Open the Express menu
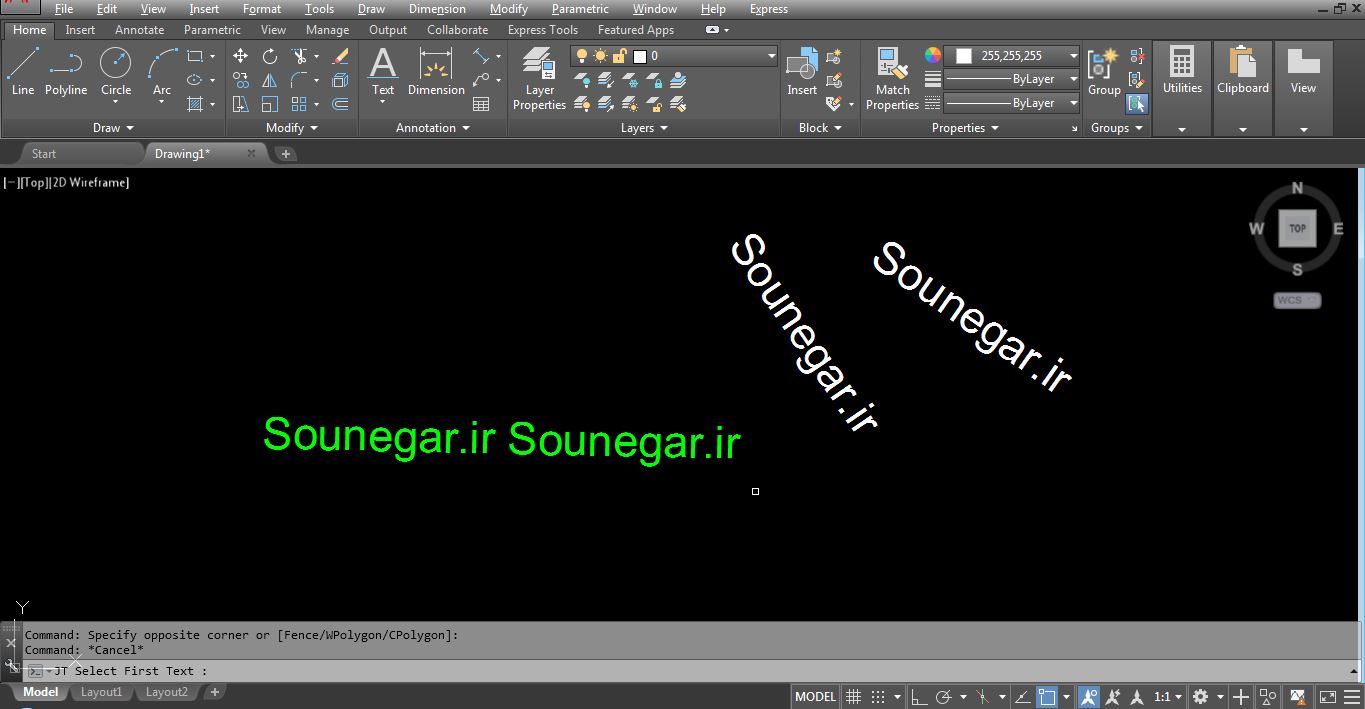 click(x=768, y=9)
